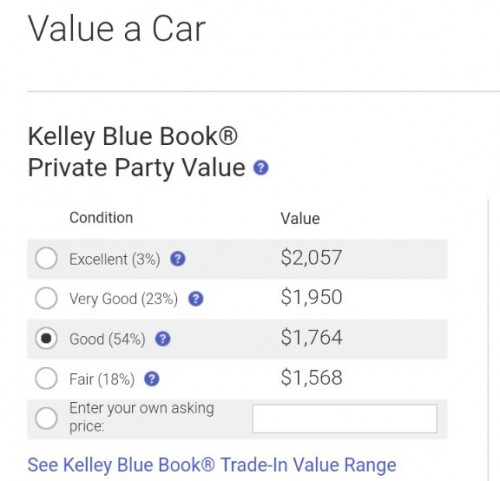The height and width of the screenshot is (481, 500).
Task: Focus the asking price text field
Action: coord(345,419)
